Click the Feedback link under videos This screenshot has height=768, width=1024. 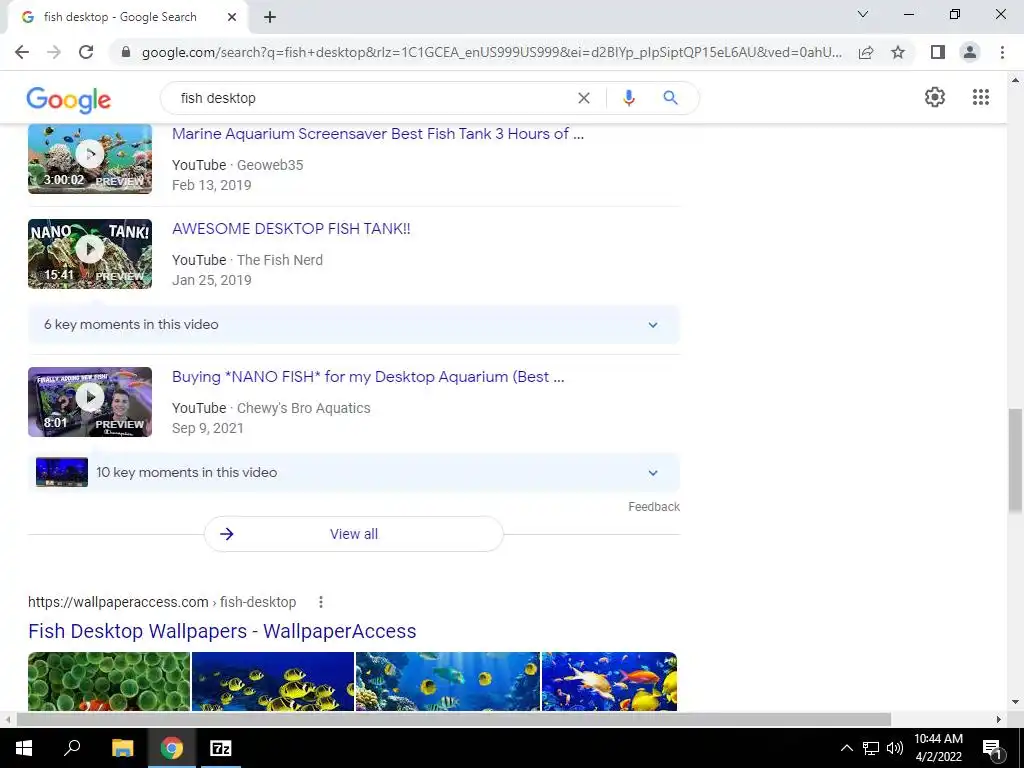[x=654, y=507]
